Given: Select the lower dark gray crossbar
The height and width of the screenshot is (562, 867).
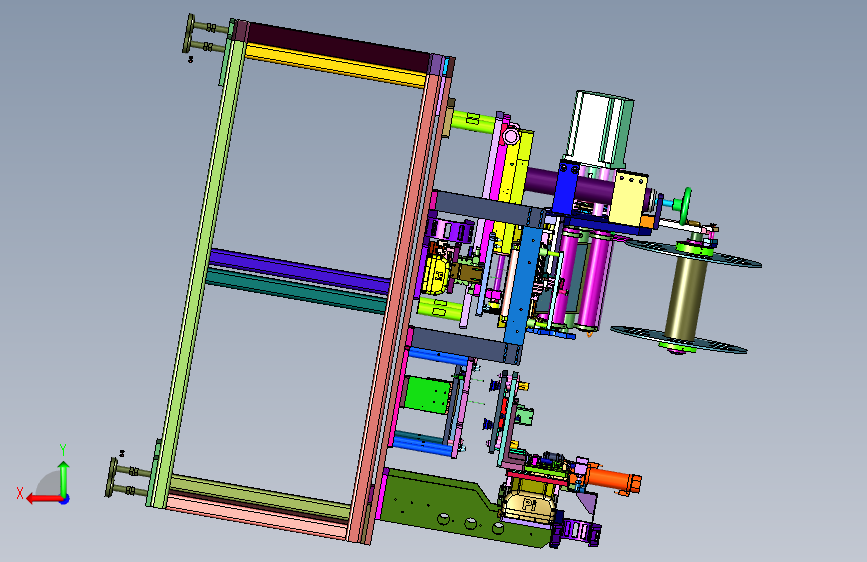Looking at the screenshot, I should click(466, 344).
